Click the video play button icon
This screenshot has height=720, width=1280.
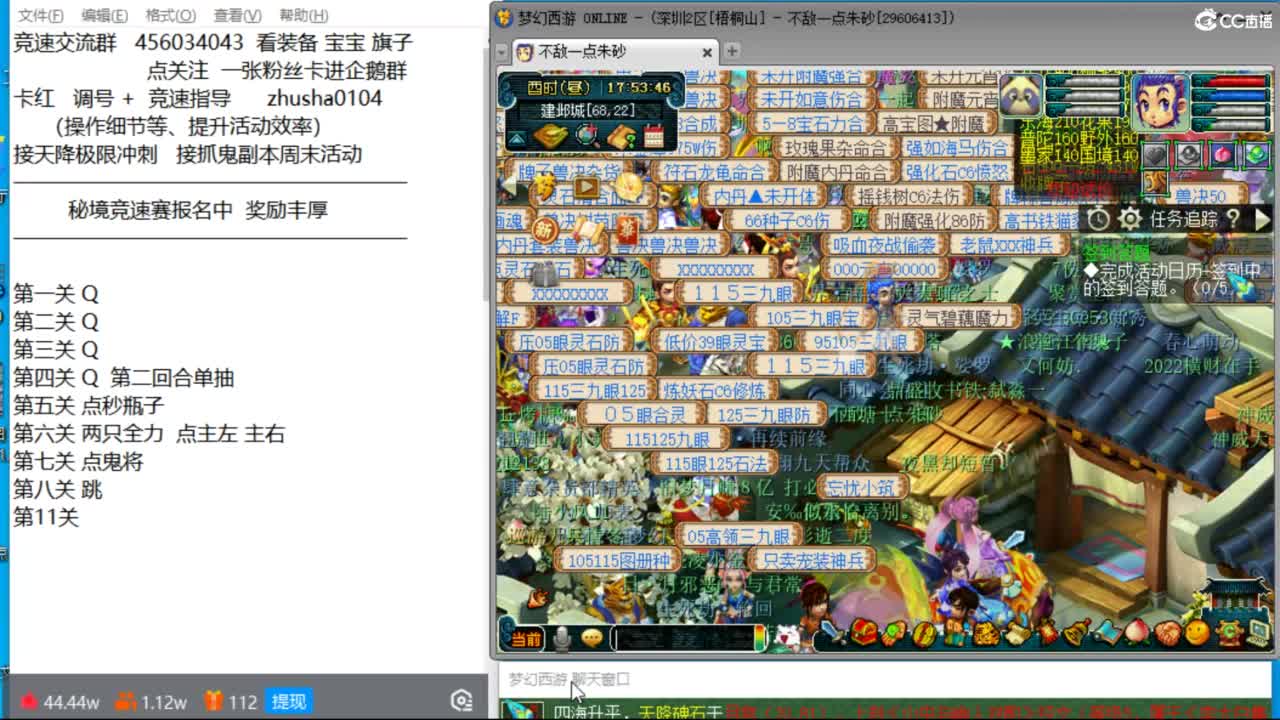585,188
